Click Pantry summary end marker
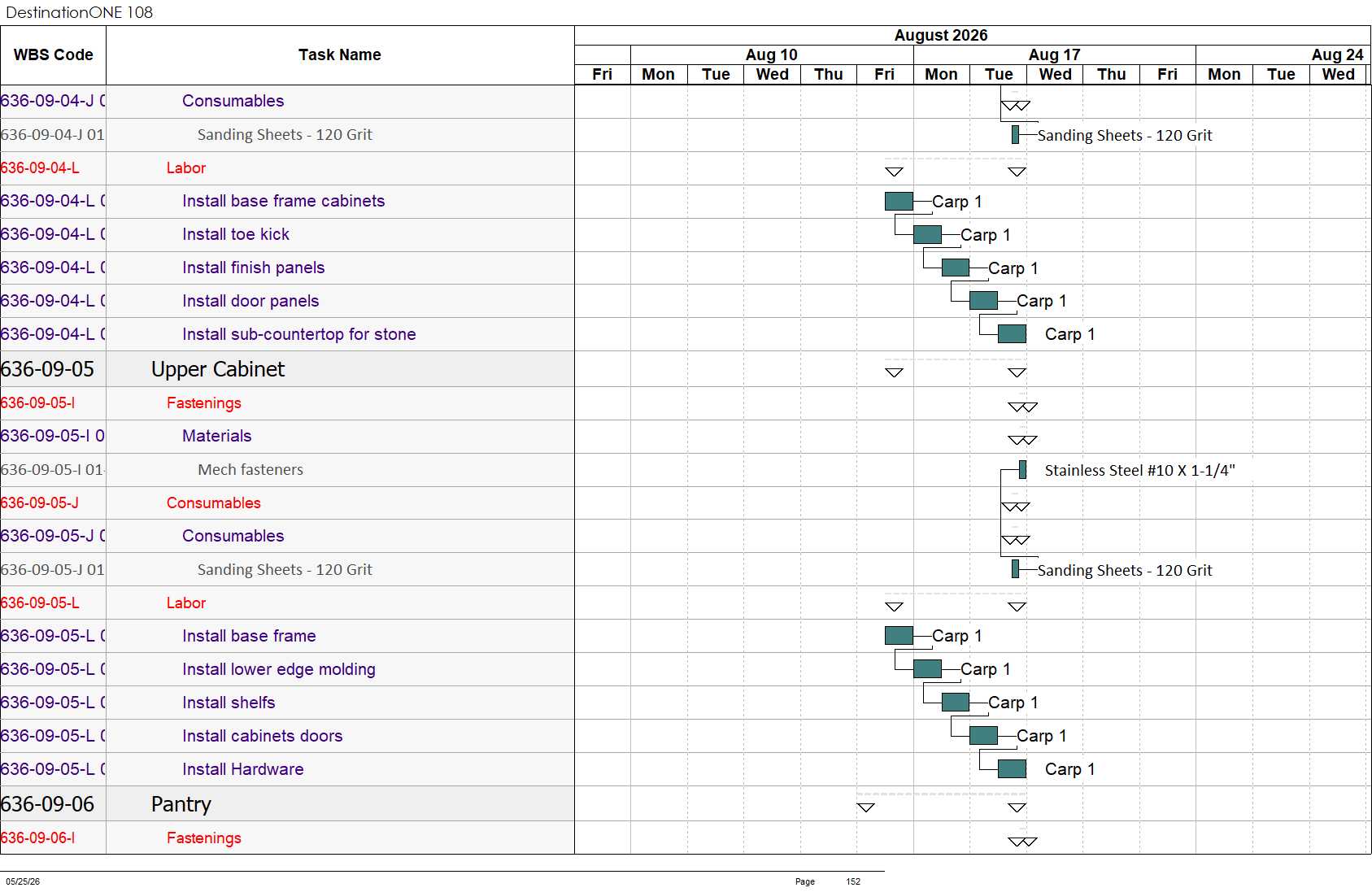The height and width of the screenshot is (892, 1372). pyautogui.click(x=1017, y=807)
